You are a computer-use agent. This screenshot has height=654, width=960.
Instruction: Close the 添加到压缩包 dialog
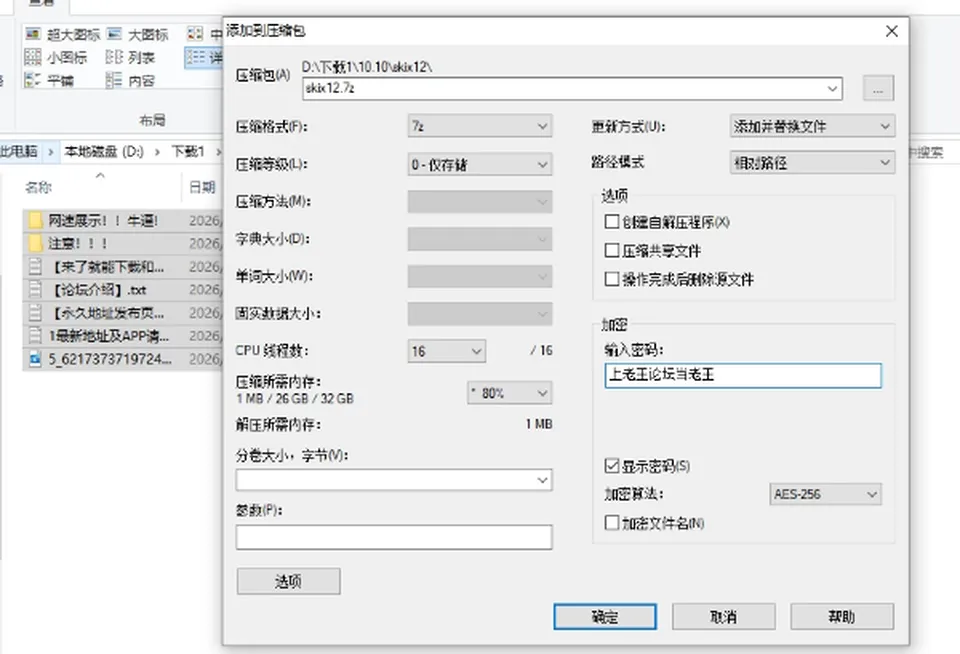click(891, 31)
